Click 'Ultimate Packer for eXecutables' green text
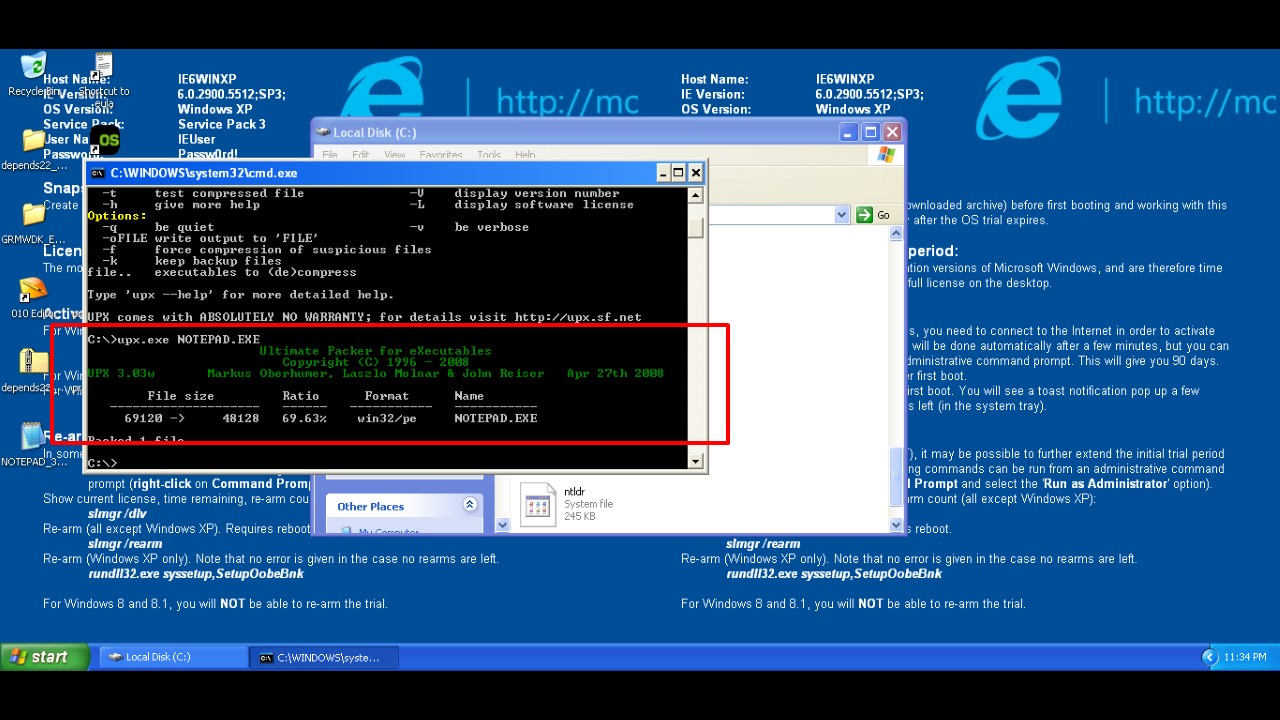The image size is (1280, 720). [376, 351]
